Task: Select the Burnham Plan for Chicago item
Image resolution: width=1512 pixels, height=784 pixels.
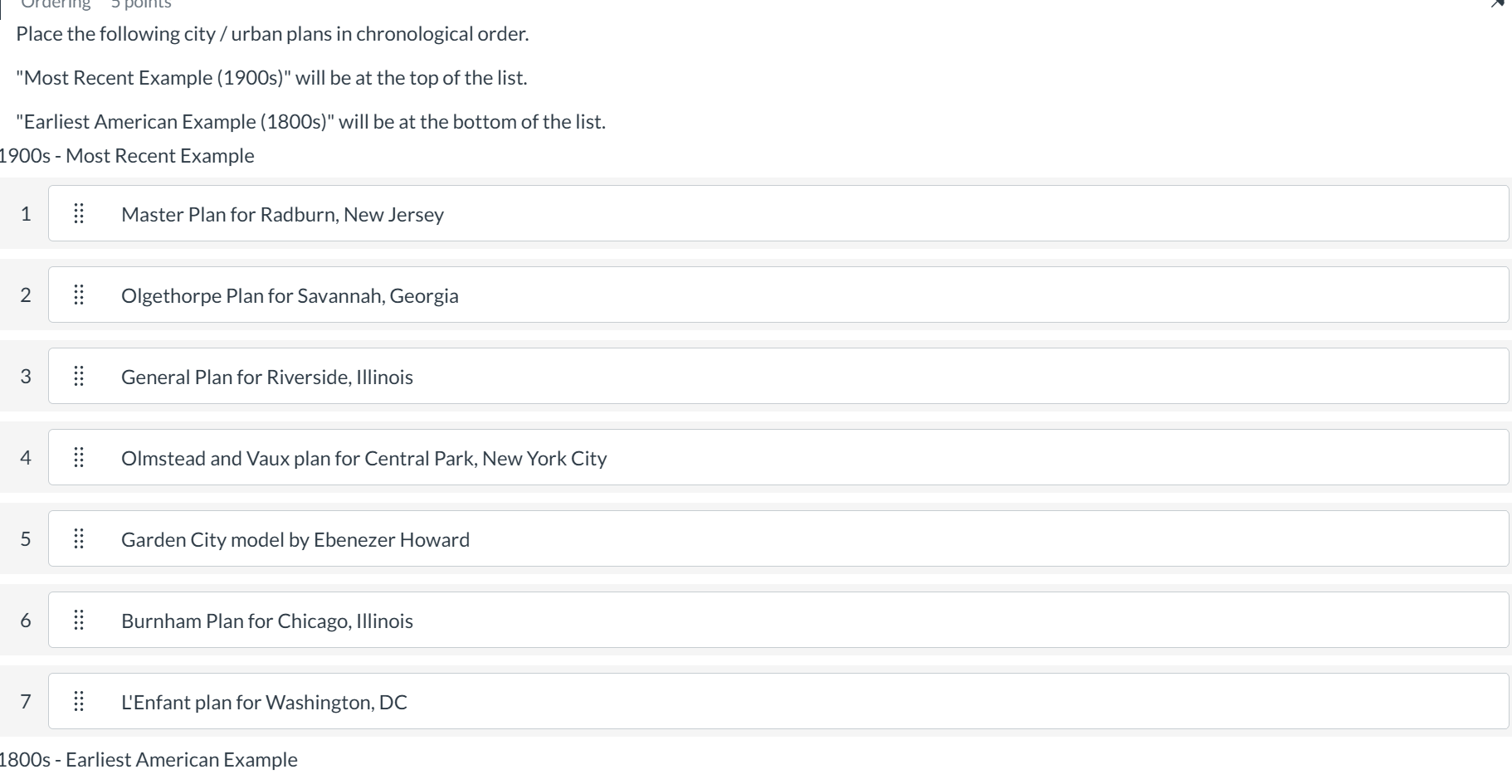Action: click(581, 619)
